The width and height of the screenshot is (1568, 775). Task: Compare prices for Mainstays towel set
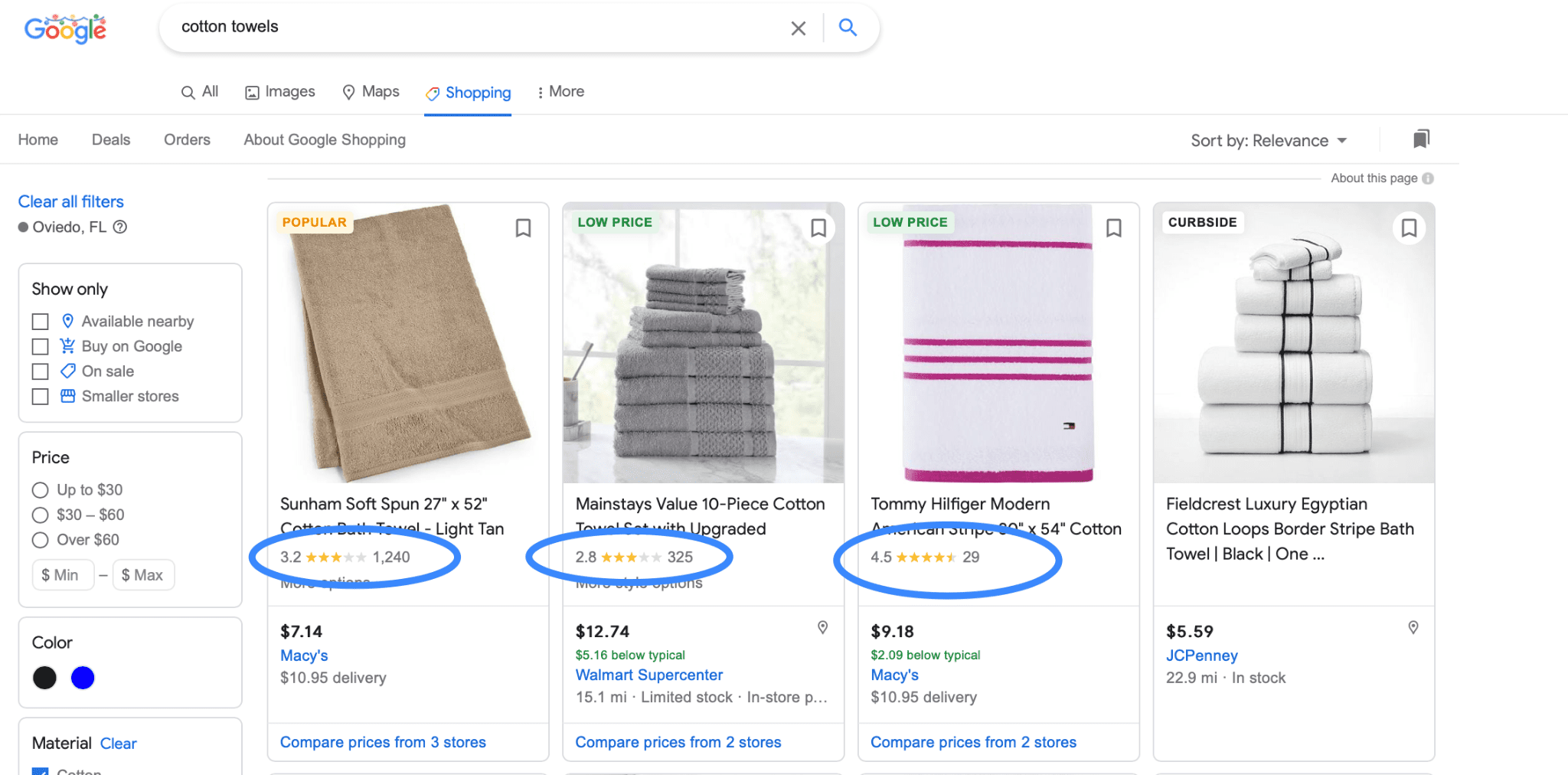pyautogui.click(x=678, y=742)
